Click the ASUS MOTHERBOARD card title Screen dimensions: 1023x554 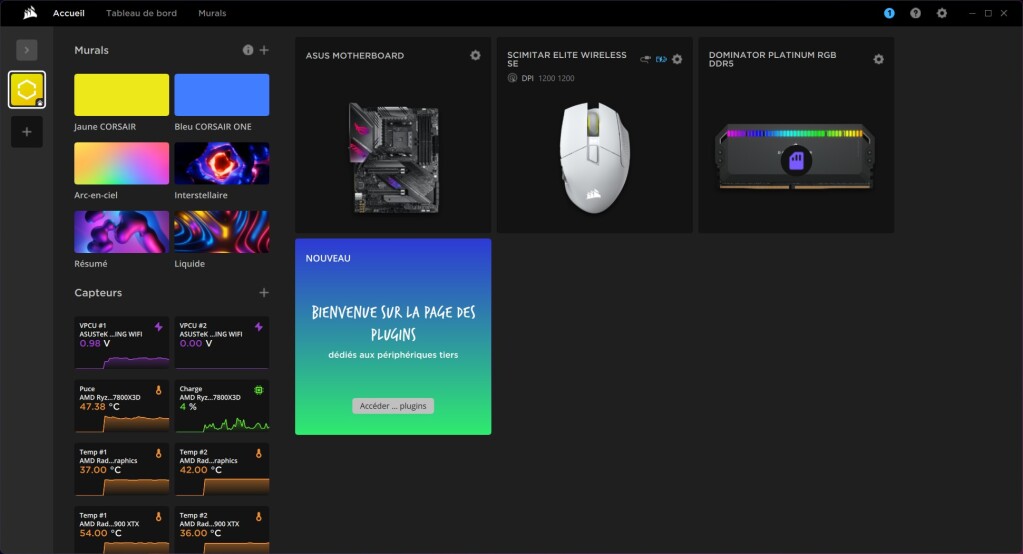point(355,55)
